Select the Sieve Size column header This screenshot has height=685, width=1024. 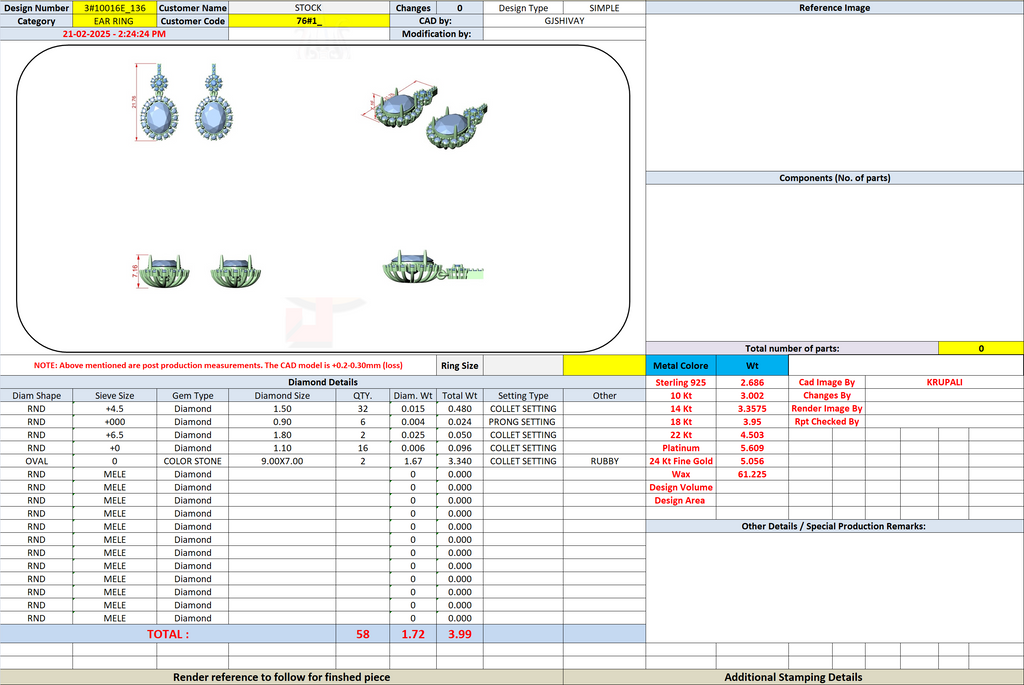point(114,396)
